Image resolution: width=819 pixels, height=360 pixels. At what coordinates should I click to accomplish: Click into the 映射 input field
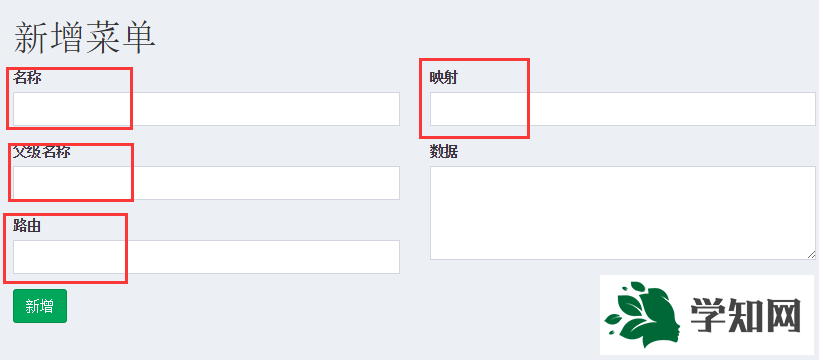pos(623,109)
